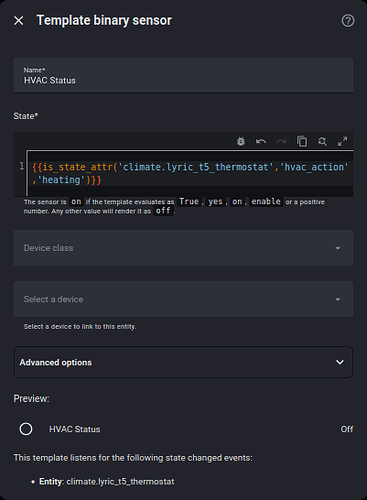Click the bug test icon in editor toolbar

pos(241,141)
